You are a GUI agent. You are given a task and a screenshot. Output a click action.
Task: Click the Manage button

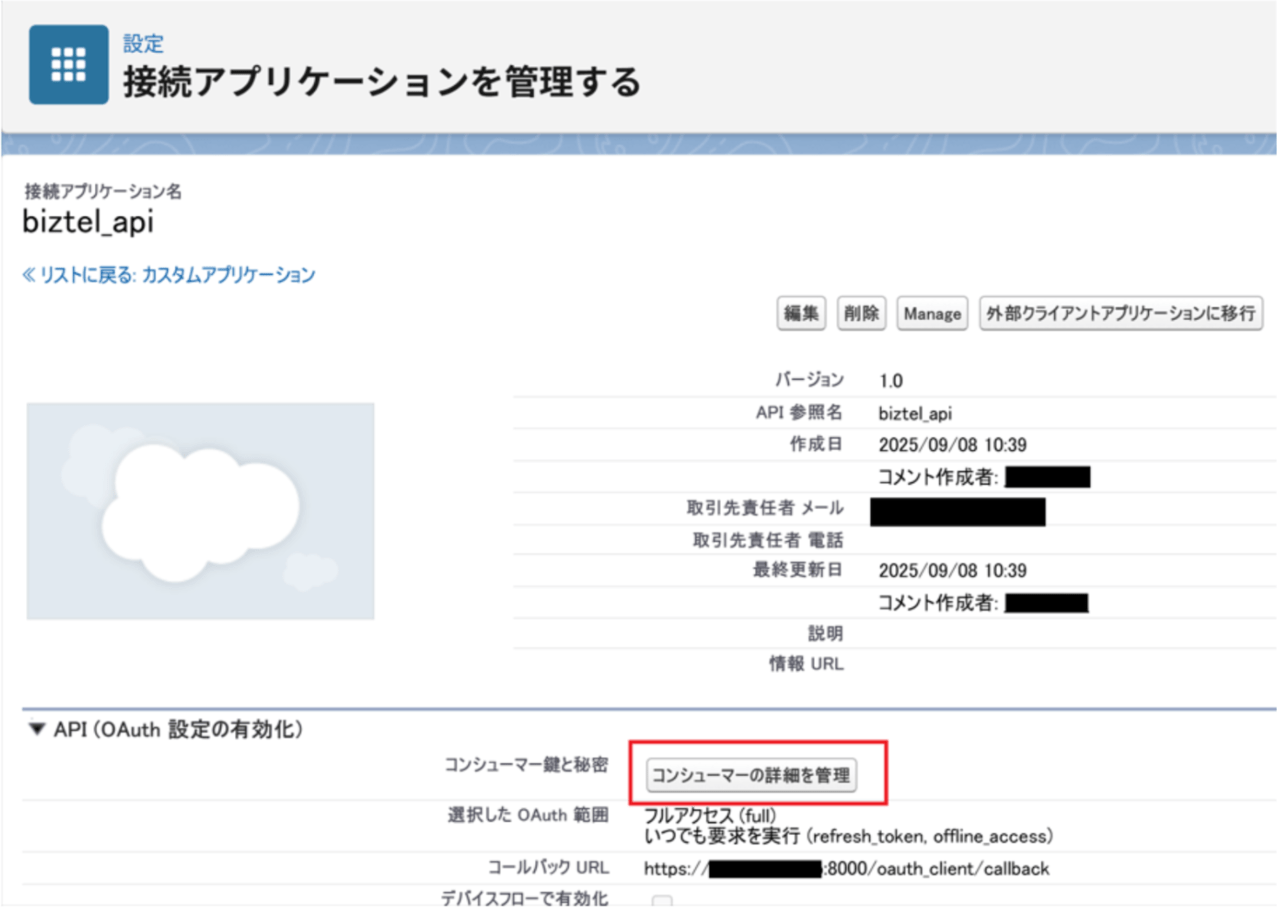(x=932, y=313)
